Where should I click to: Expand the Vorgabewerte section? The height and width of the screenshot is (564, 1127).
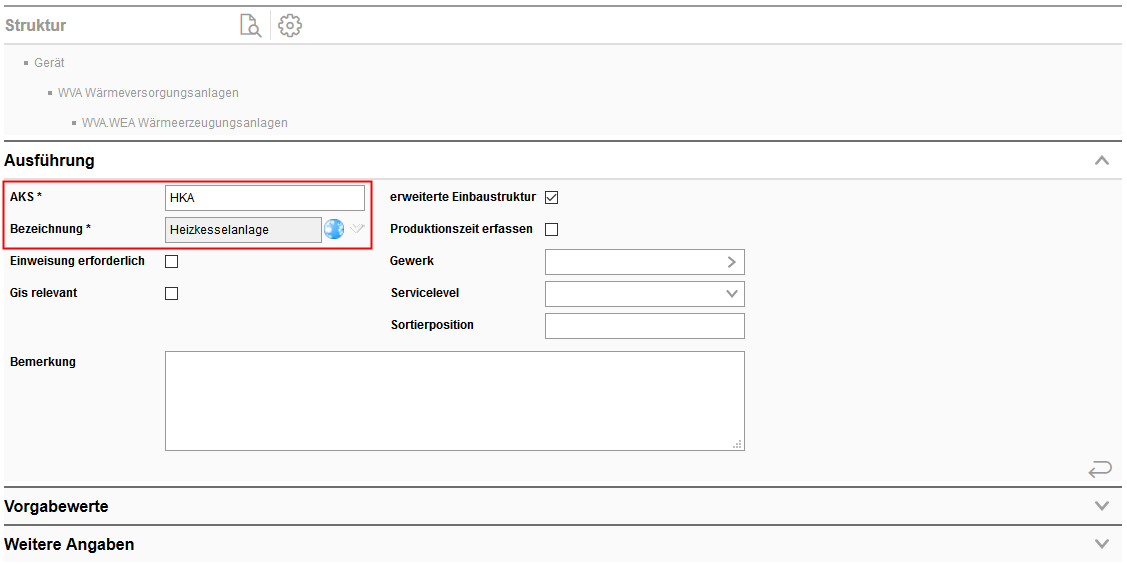click(x=1102, y=506)
